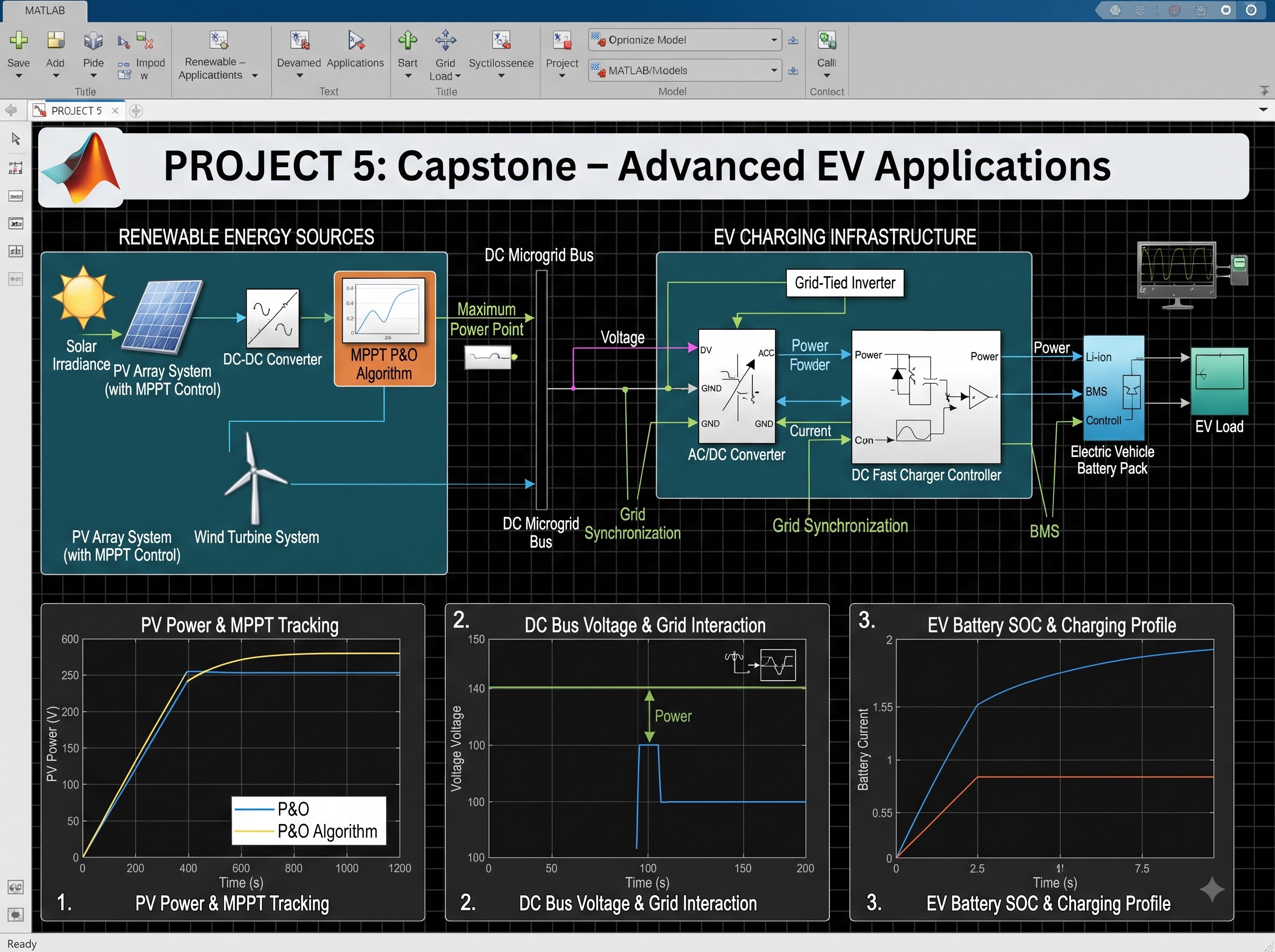This screenshot has height=952, width=1275.
Task: Select the DC Fast Charger Controller block
Action: (926, 396)
